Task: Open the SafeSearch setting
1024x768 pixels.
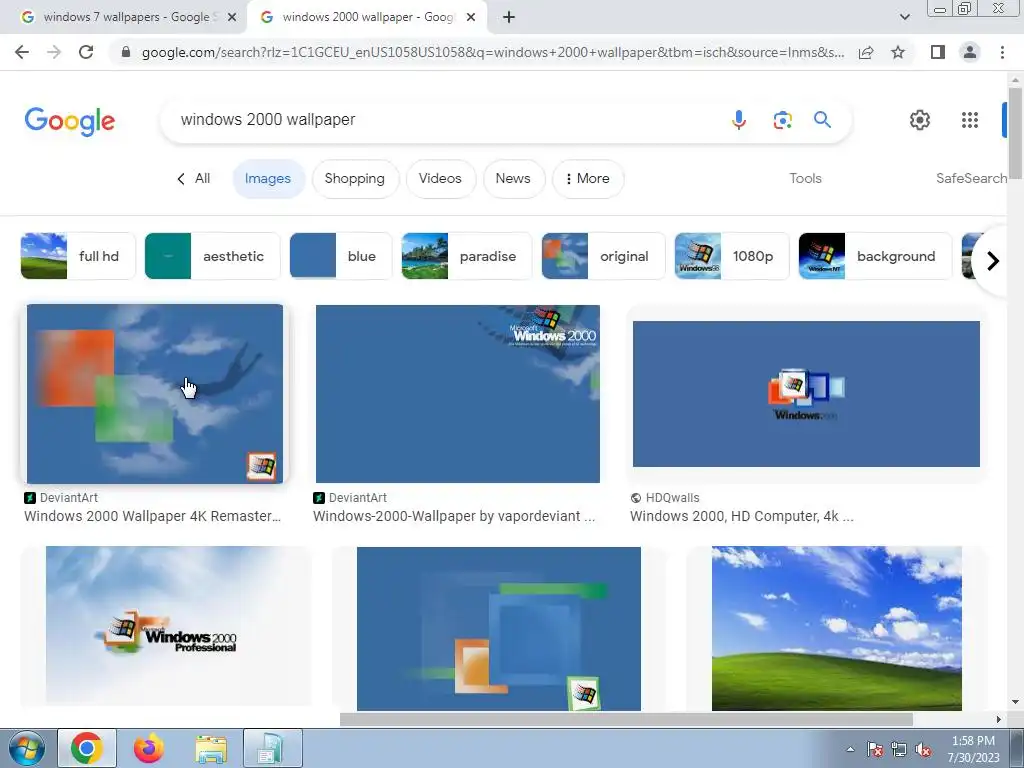Action: [971, 178]
